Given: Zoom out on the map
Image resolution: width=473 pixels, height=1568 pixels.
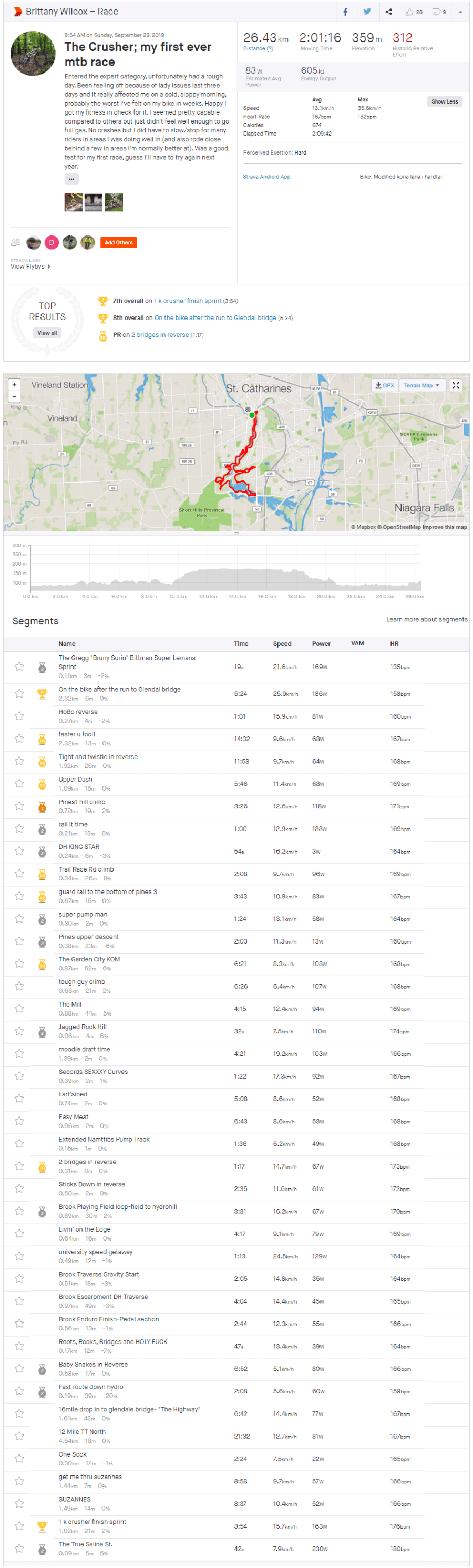Looking at the screenshot, I should [15, 396].
